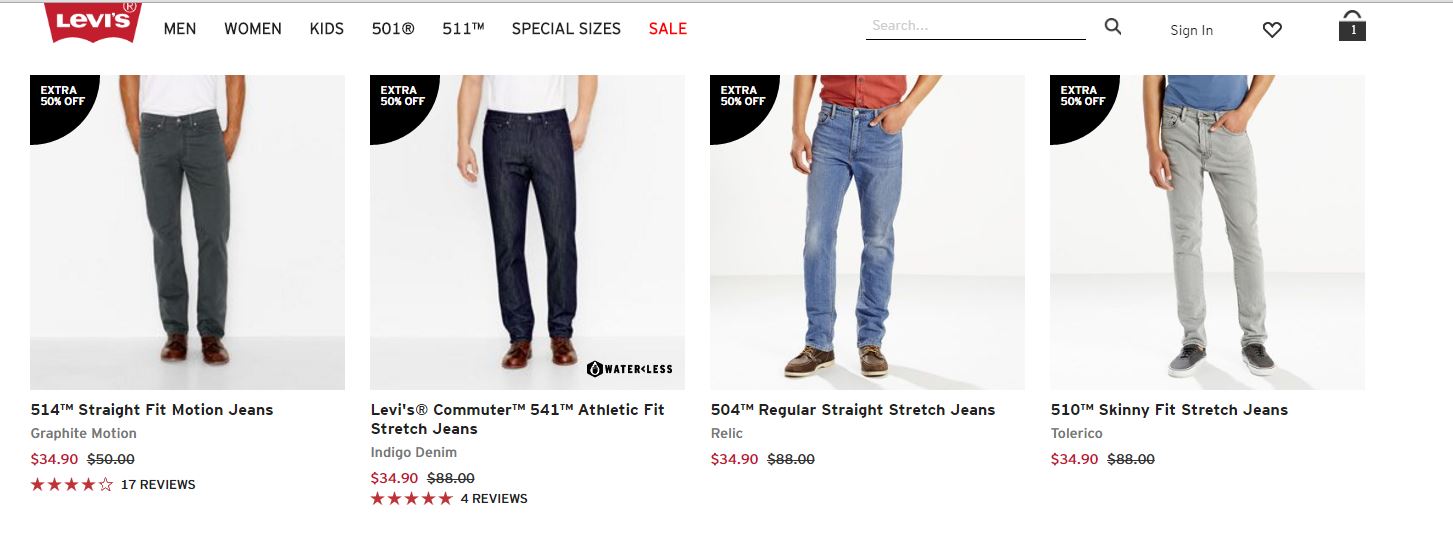Click the Waterless badge on Commuter jeans
The height and width of the screenshot is (539, 1453).
629,369
